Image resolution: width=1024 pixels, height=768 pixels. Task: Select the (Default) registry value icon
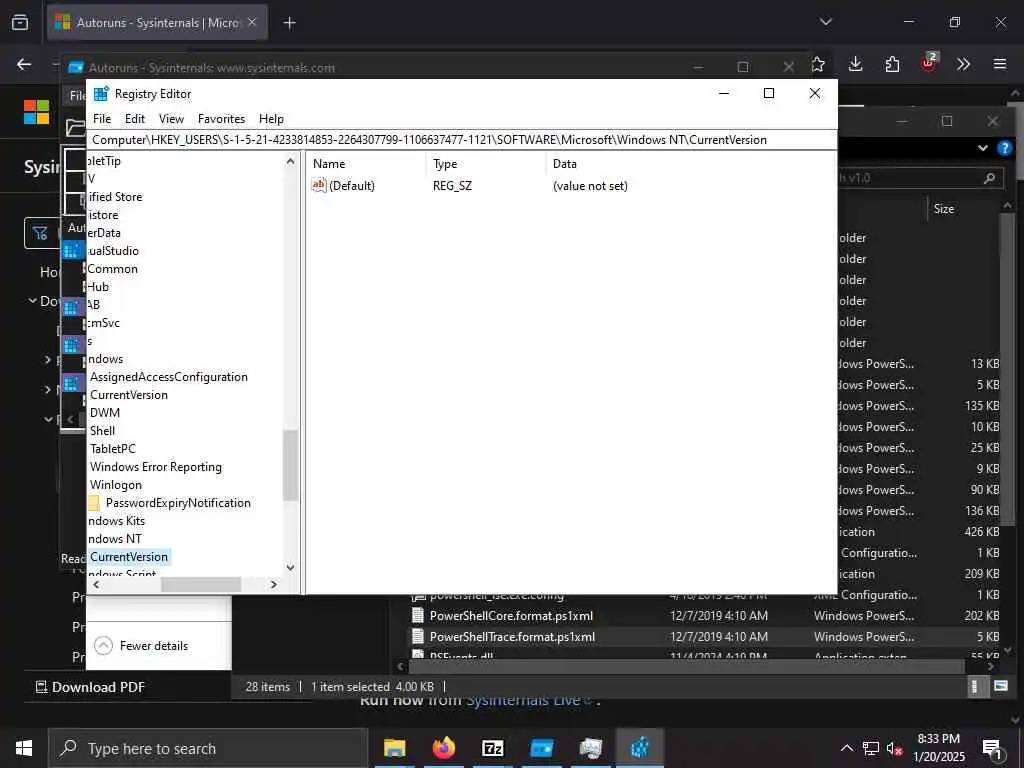coord(318,185)
